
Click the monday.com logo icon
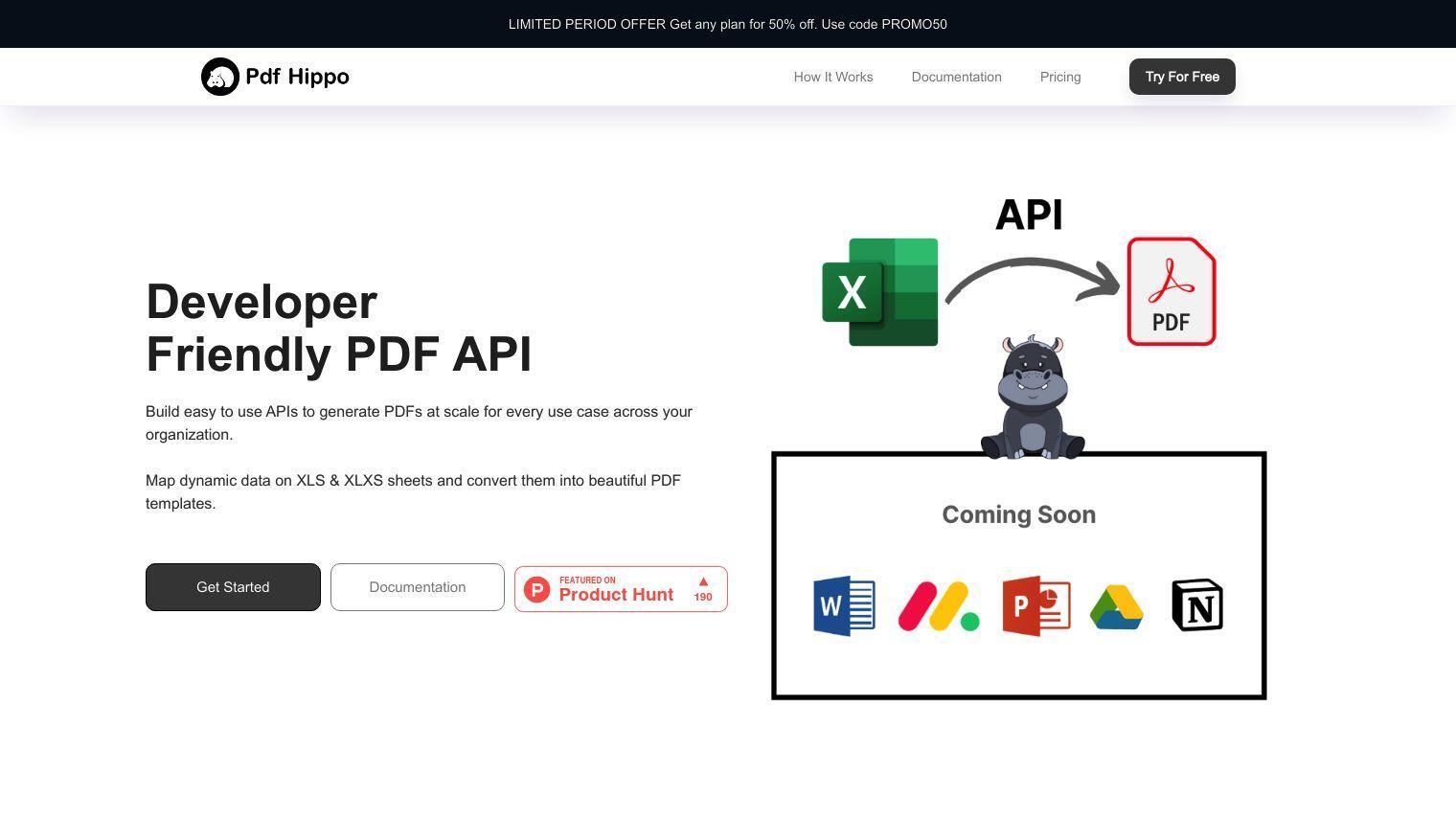(939, 606)
